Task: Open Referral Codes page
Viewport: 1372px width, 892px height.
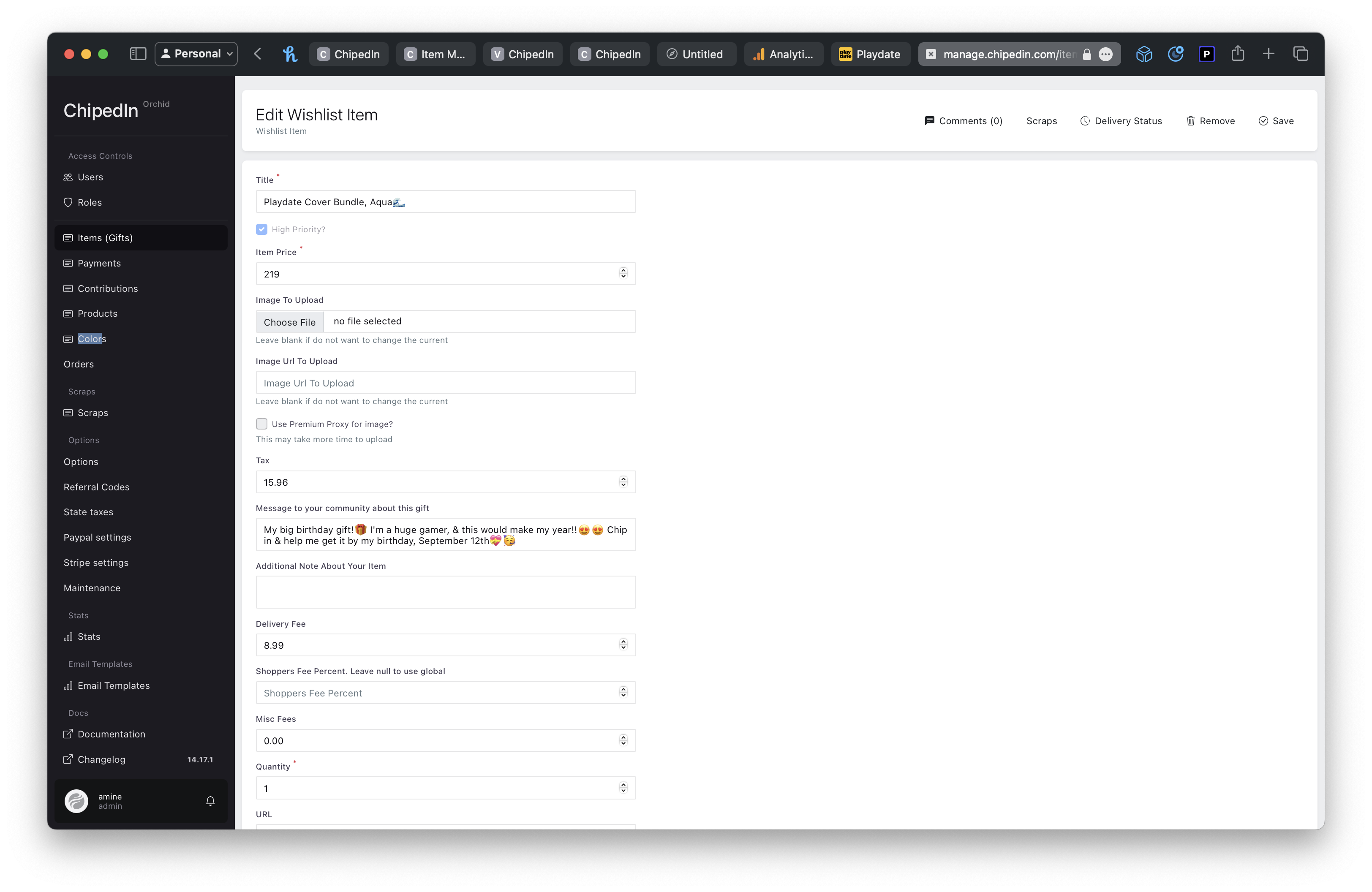Action: 141,487
